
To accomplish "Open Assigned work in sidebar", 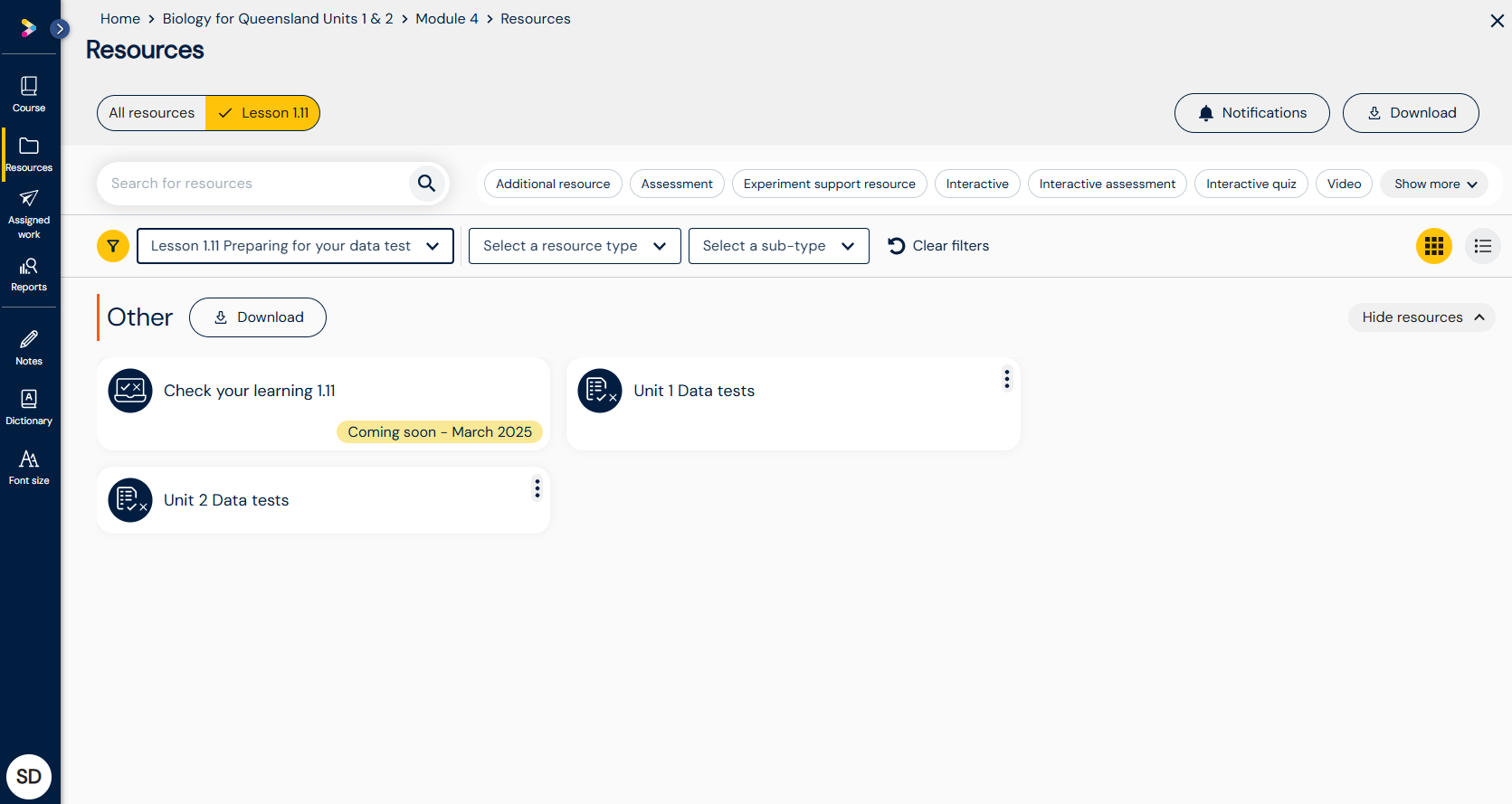I will pos(29,213).
